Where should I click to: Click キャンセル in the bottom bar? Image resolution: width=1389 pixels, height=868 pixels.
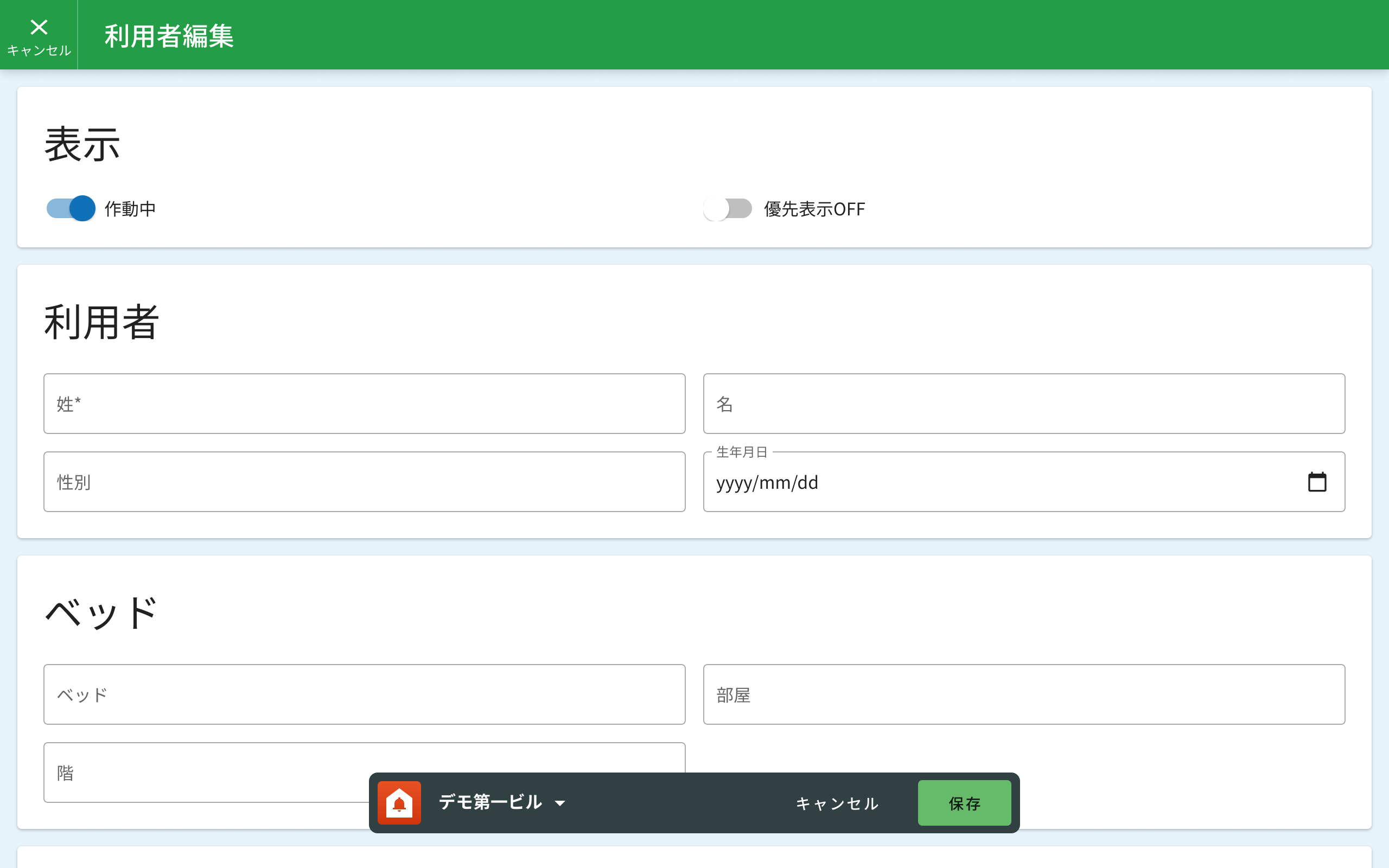tap(837, 803)
